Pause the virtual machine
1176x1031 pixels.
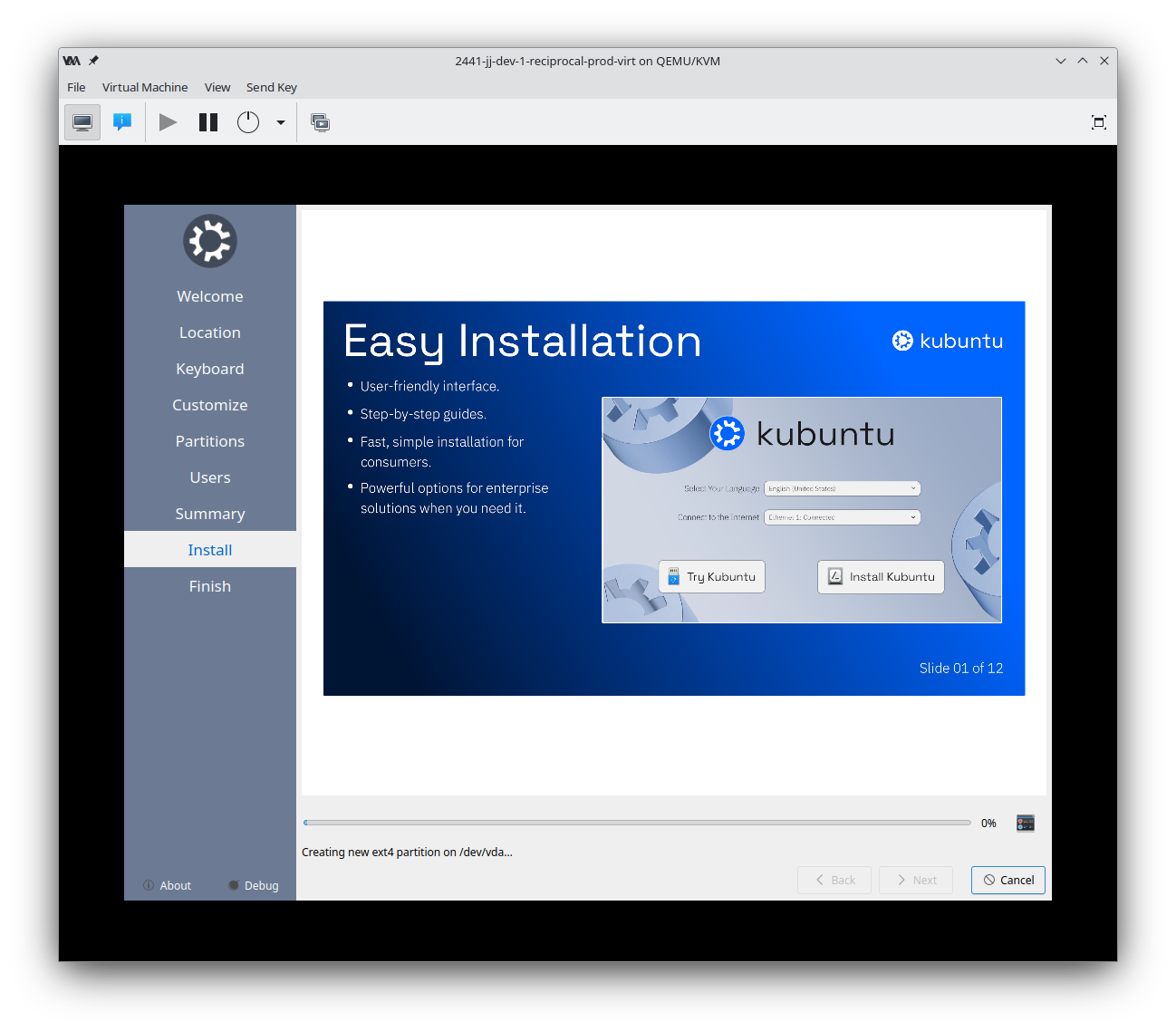tap(208, 122)
